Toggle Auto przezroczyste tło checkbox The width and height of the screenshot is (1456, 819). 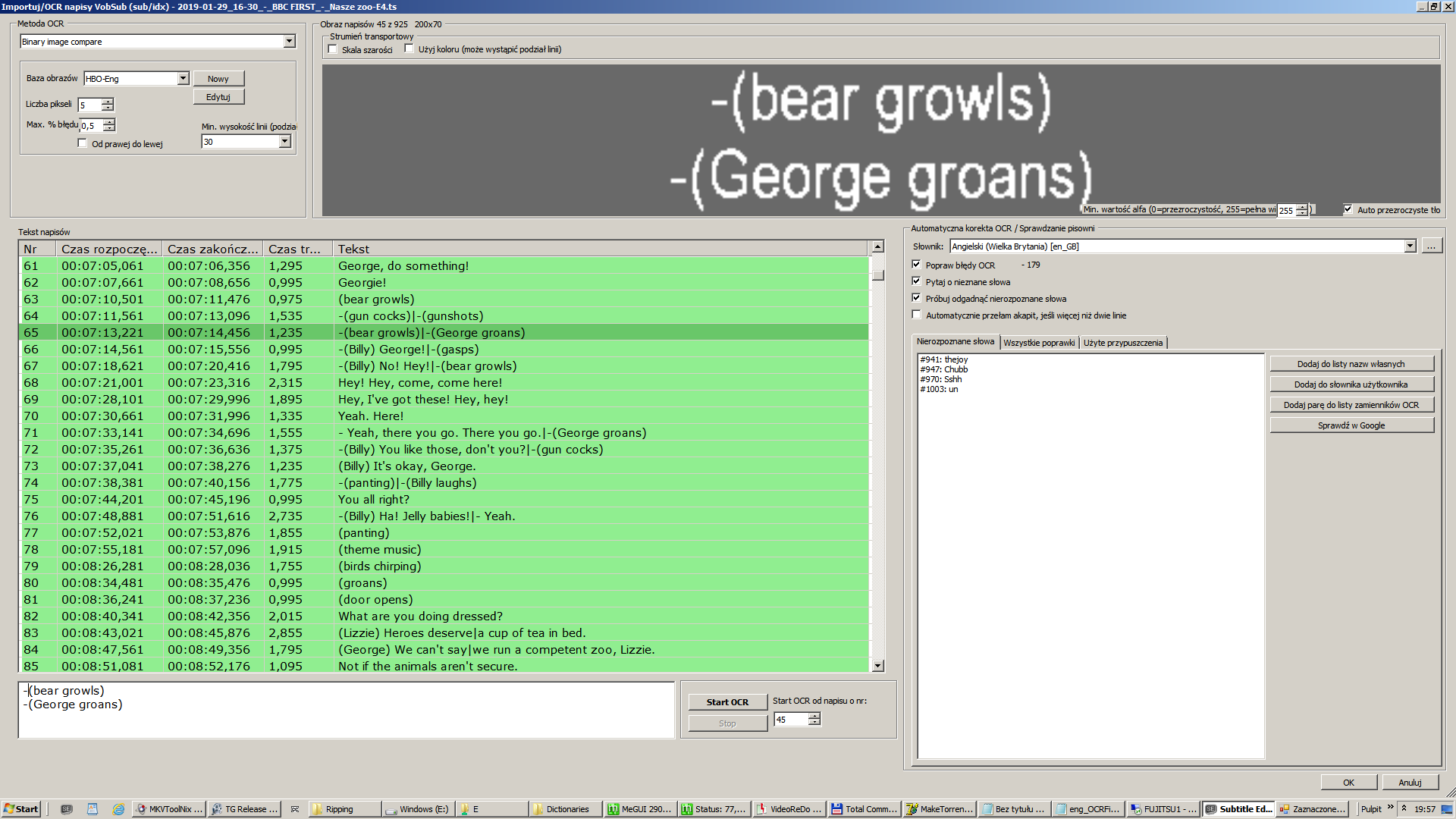coord(1348,209)
